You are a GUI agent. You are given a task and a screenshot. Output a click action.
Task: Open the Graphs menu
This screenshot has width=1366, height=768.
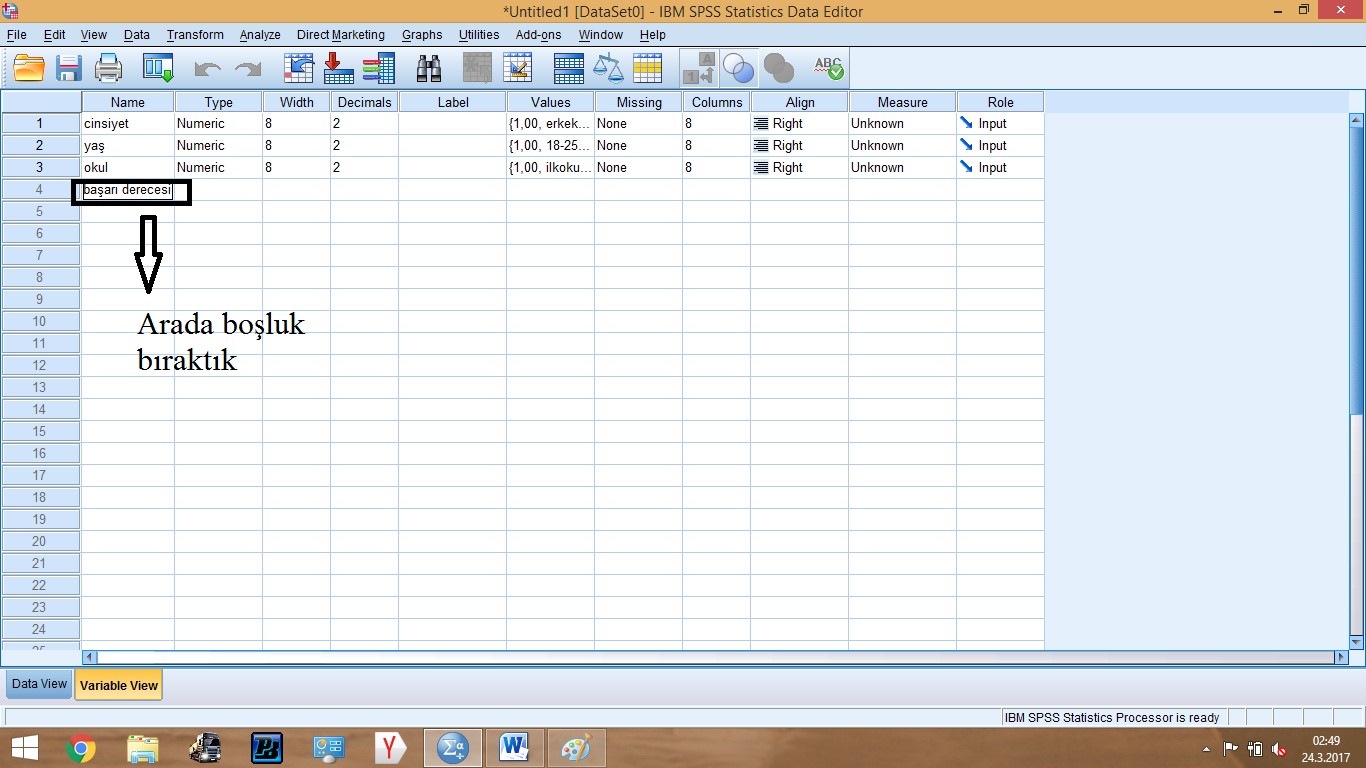click(x=422, y=35)
